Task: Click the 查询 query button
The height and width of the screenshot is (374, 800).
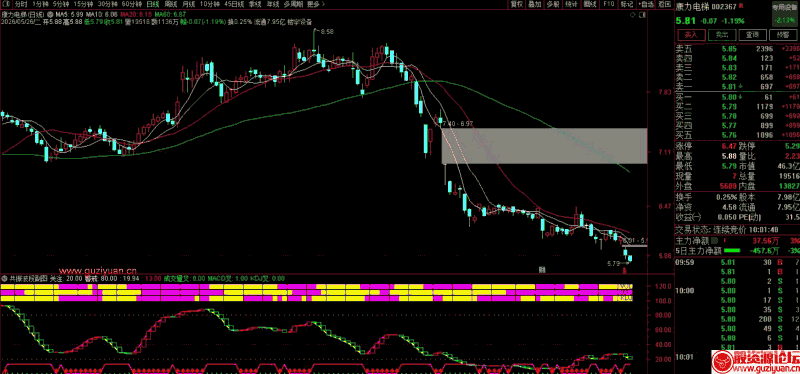Action: pos(753,35)
